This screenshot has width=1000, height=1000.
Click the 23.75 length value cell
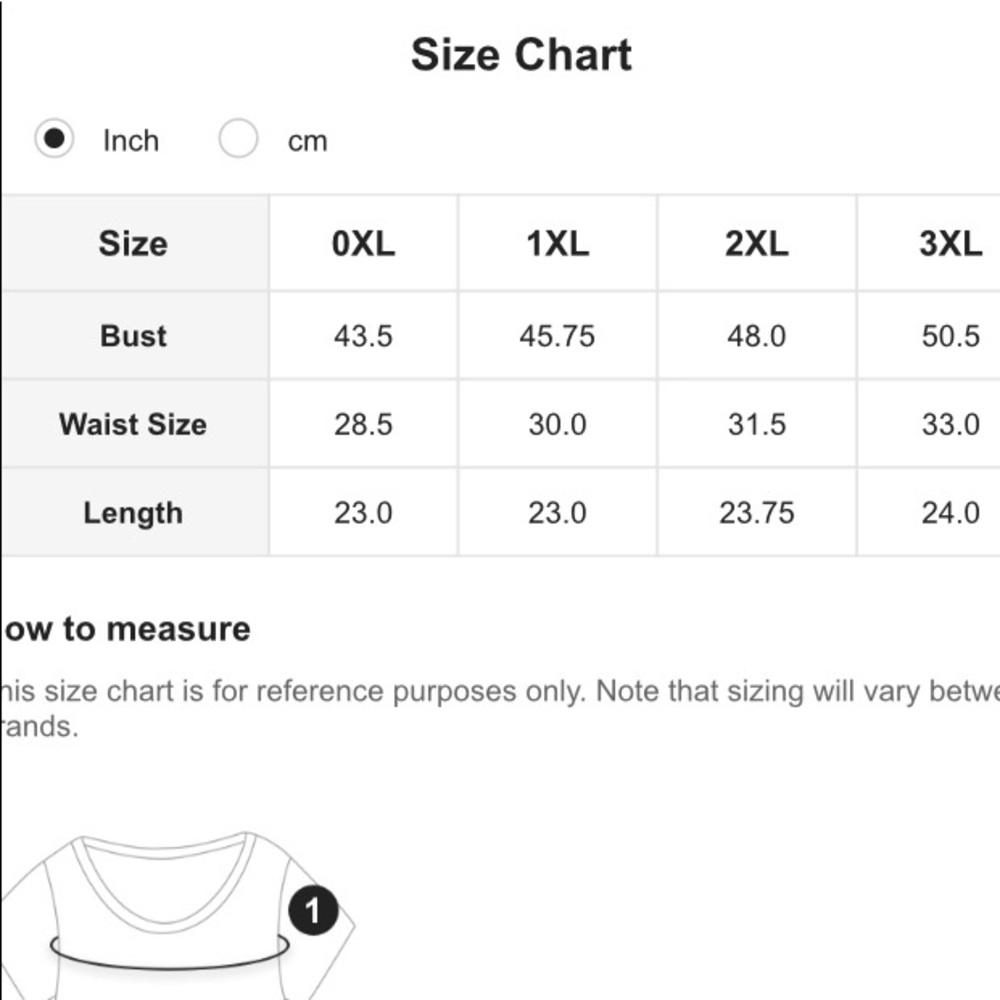click(x=756, y=513)
